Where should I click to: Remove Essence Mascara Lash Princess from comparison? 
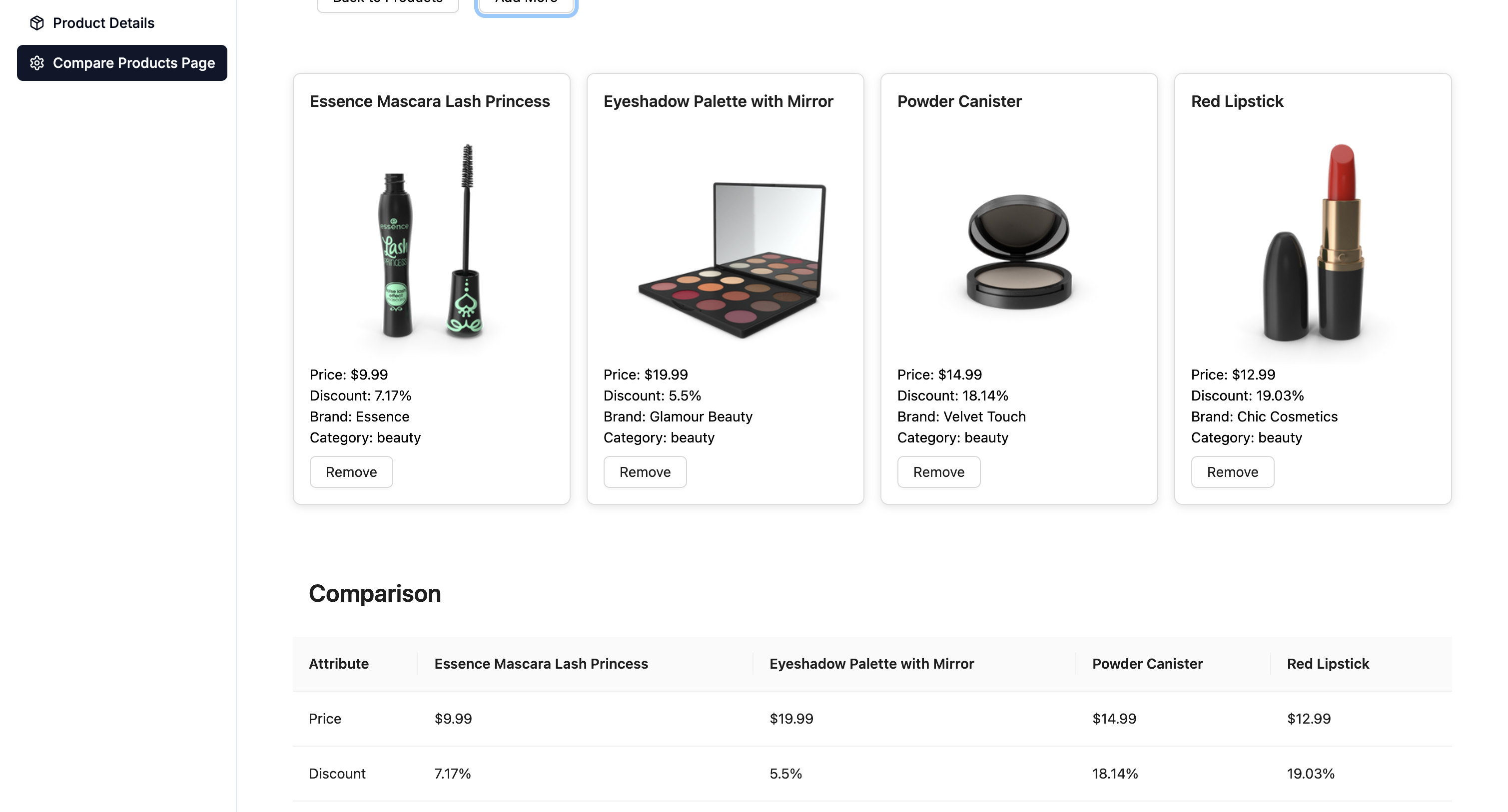[351, 471]
